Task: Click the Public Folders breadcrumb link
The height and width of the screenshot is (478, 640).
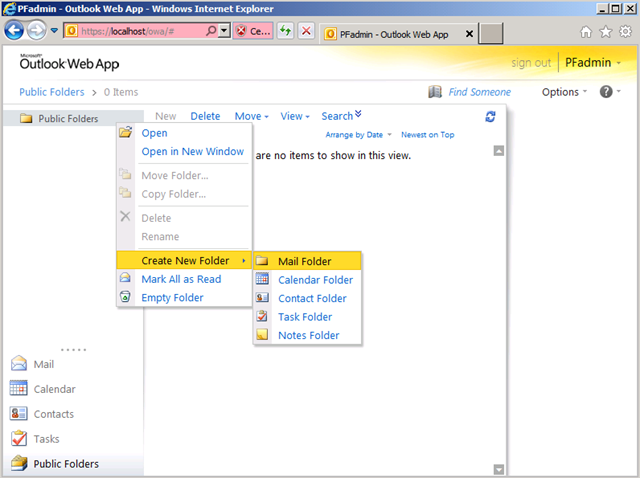Action: coord(52,92)
